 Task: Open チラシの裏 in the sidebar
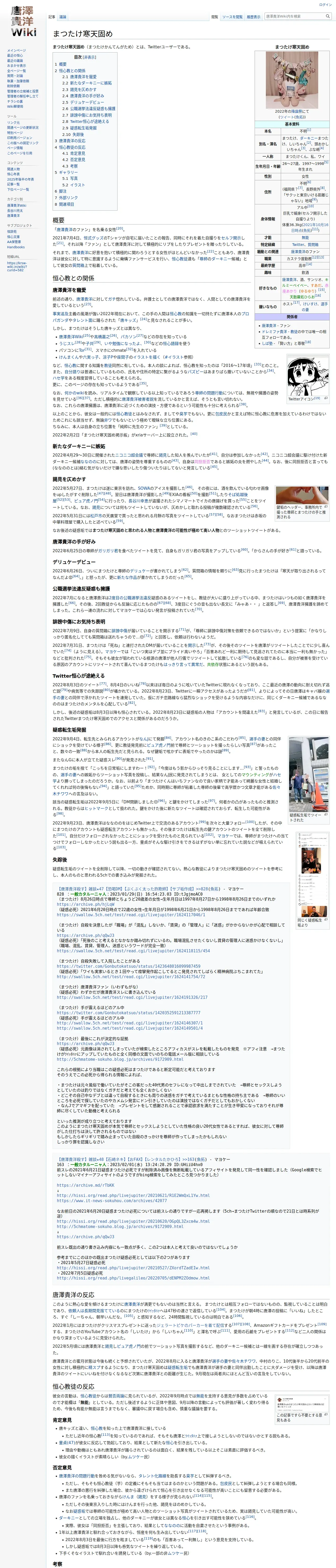15,101
